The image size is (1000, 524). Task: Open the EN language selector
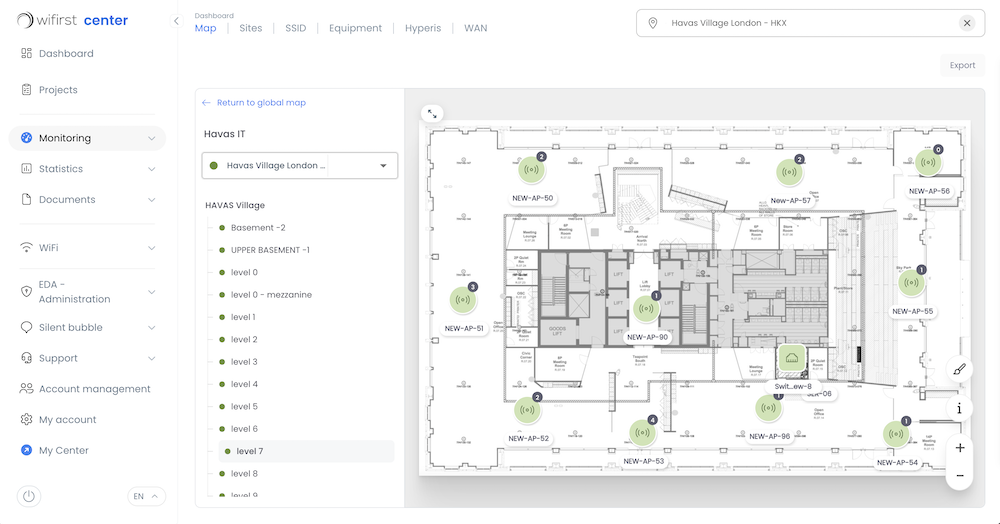point(146,496)
